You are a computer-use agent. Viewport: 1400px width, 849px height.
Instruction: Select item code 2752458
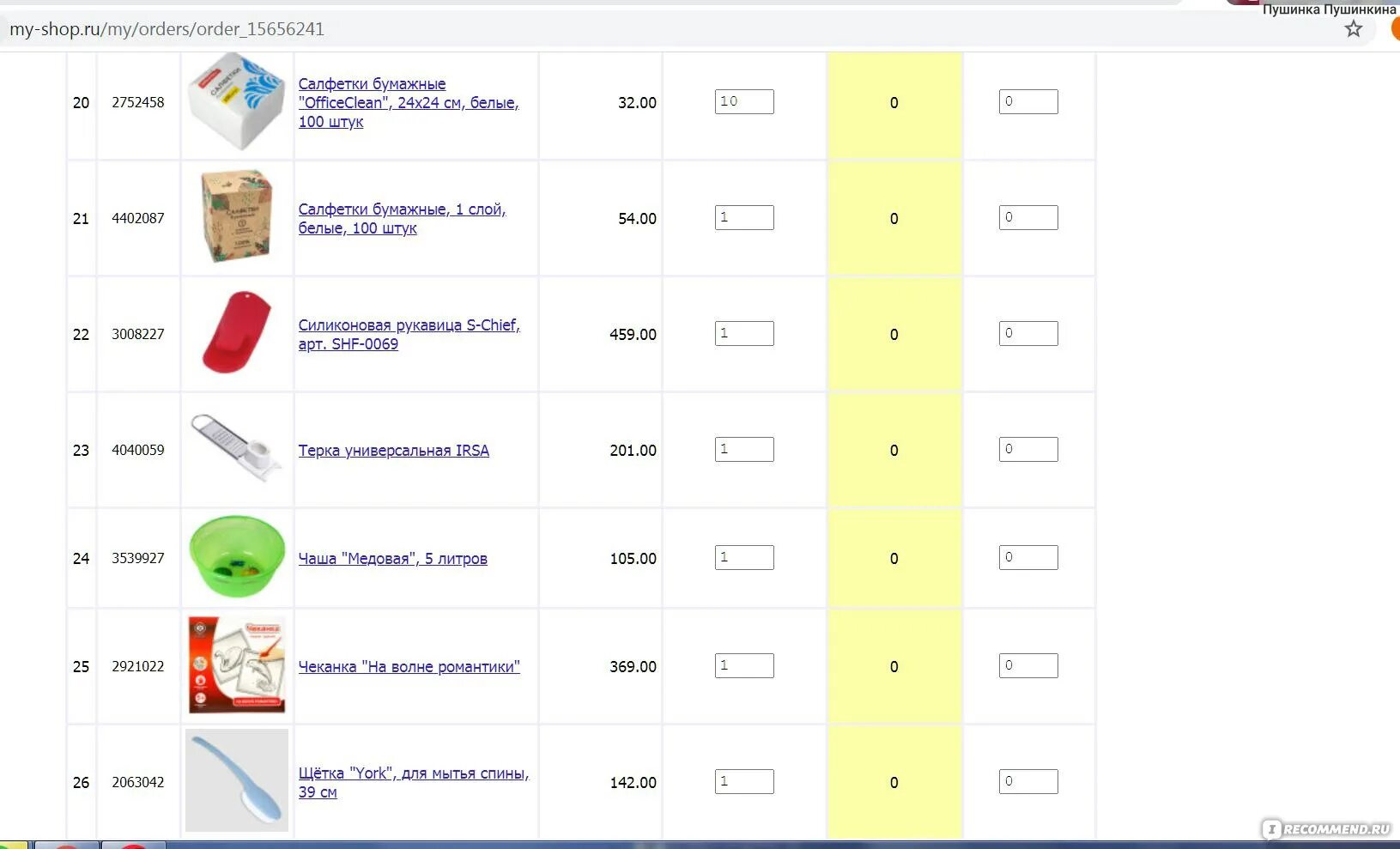[x=138, y=102]
